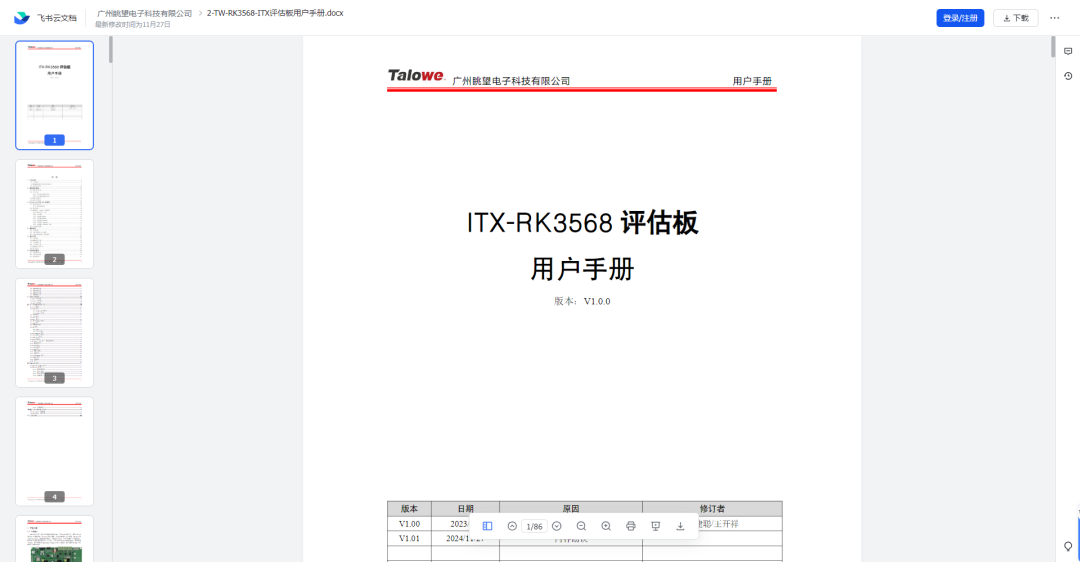Open the comments panel icon
1080x562 pixels.
(x=1068, y=52)
